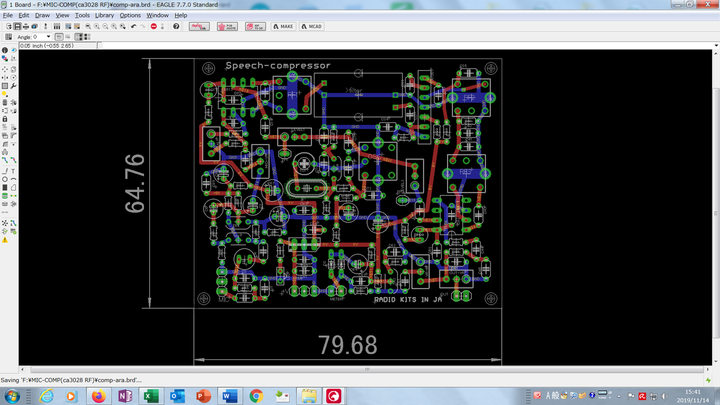Click the Zoom to fit icon
720x405 pixels.
[x=88, y=26]
